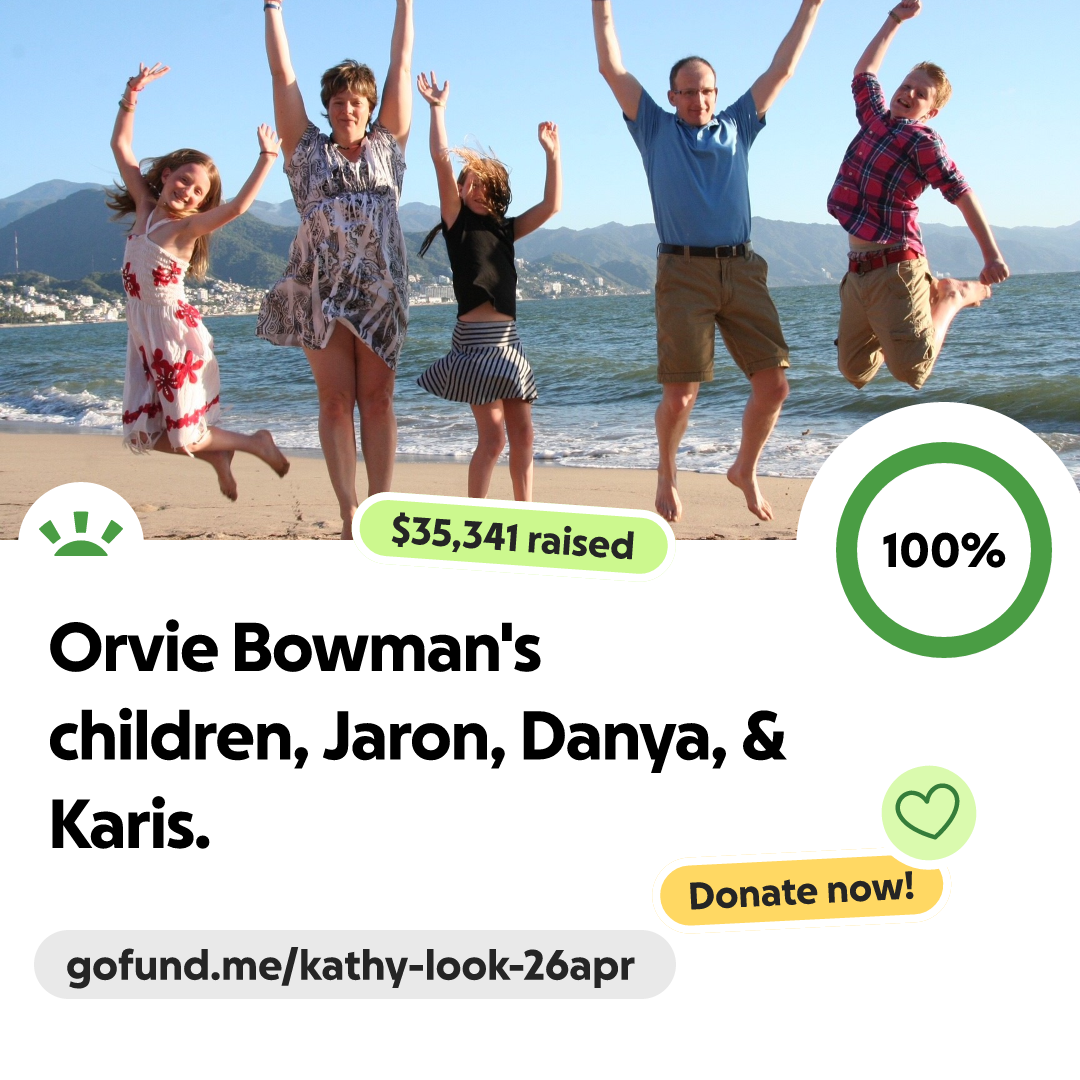Select the children, Jaron, Danya, & line
Screen dimensions: 1080x1080
coord(417,738)
